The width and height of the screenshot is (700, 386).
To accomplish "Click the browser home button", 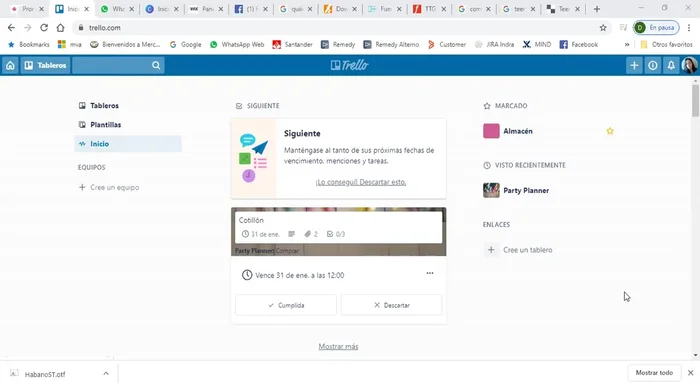I will pos(60,28).
